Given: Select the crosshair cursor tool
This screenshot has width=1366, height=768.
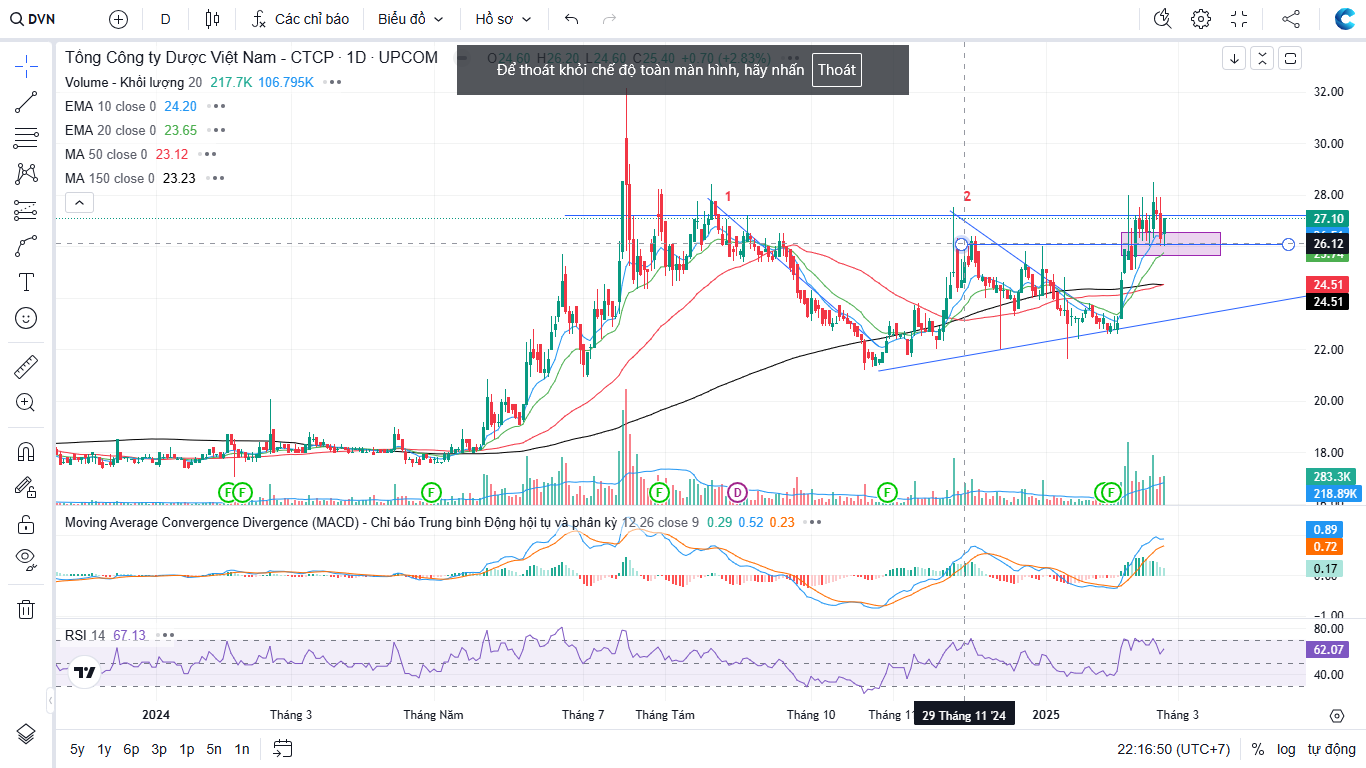Looking at the screenshot, I should coord(26,66).
